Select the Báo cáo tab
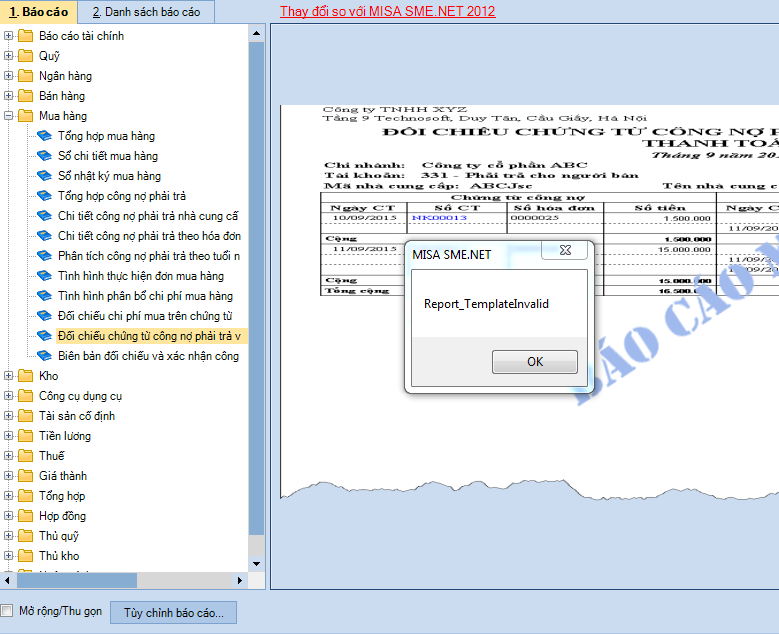Viewport: 779px width, 634px height. tap(38, 12)
